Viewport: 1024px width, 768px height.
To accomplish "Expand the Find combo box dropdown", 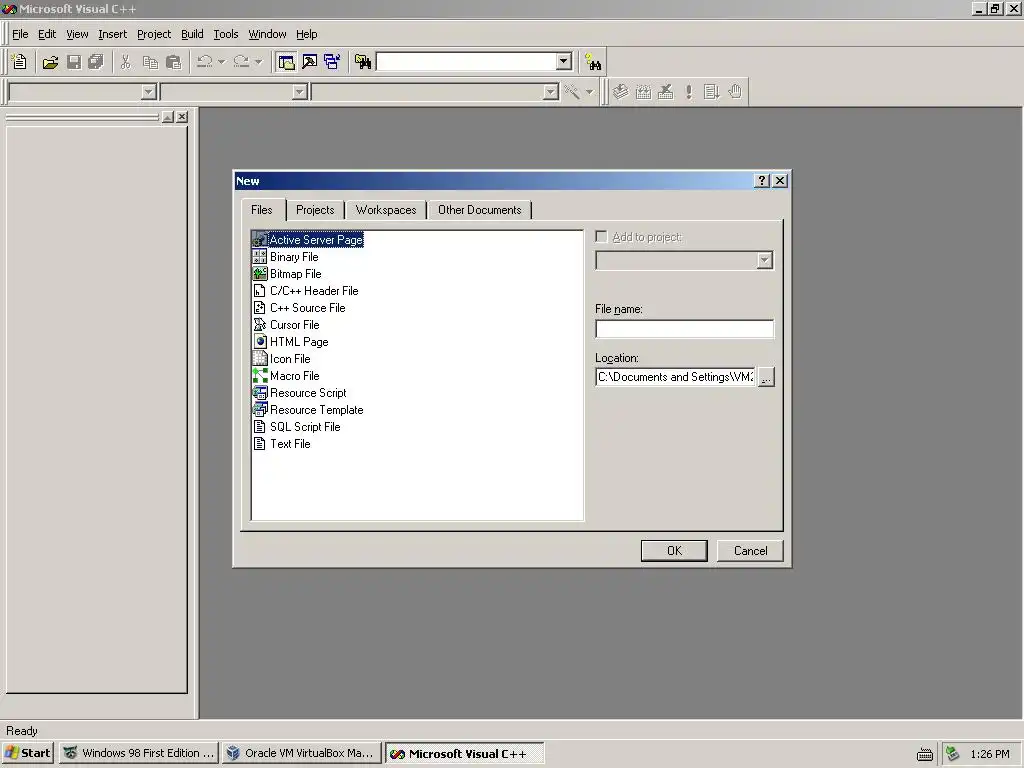I will pyautogui.click(x=564, y=62).
